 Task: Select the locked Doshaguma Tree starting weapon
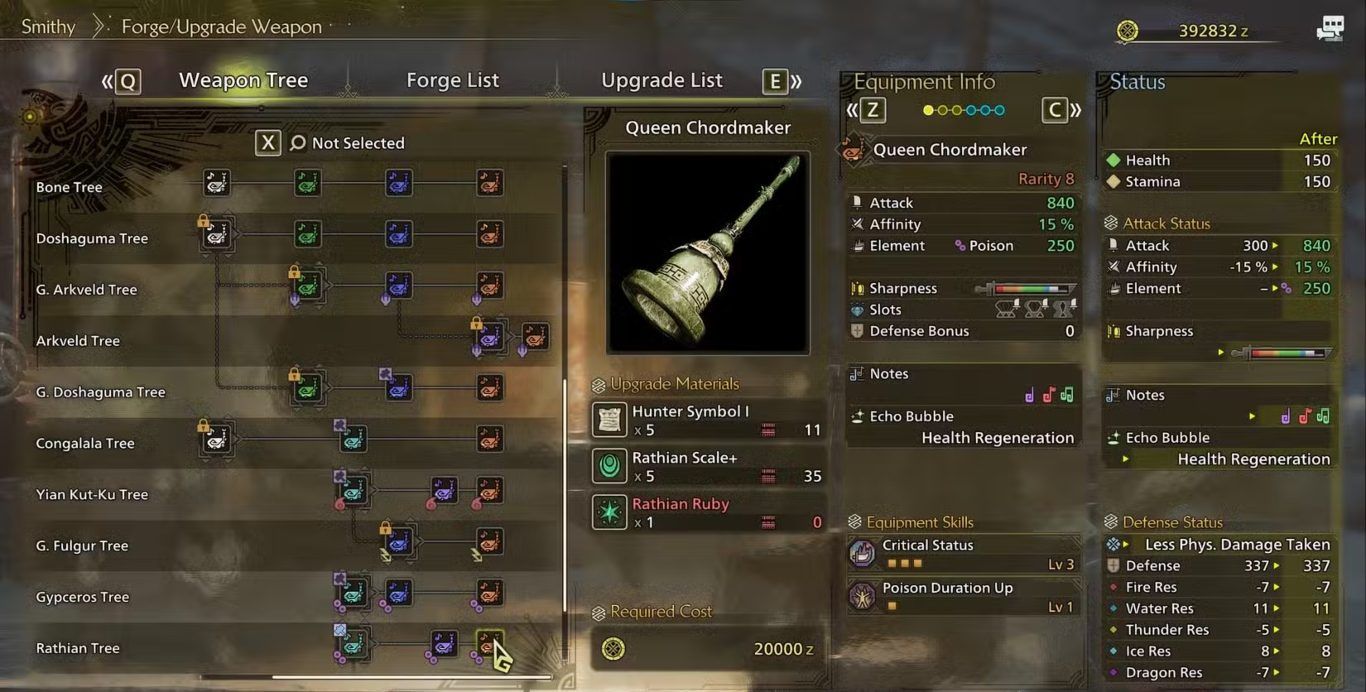pos(217,234)
